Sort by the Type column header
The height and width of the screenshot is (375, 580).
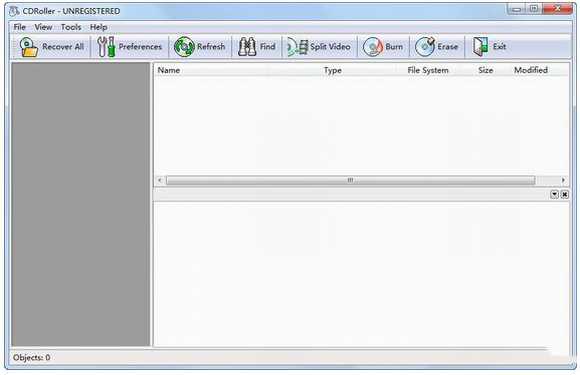click(x=333, y=70)
